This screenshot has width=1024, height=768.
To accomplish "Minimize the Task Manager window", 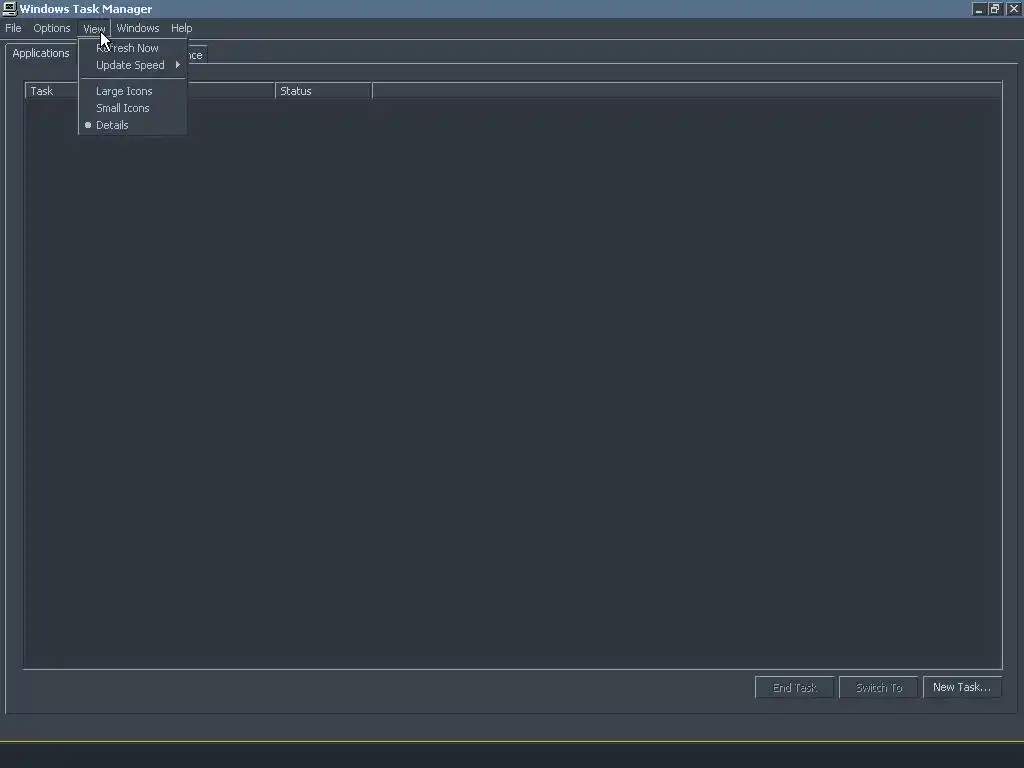I will click(x=978, y=8).
